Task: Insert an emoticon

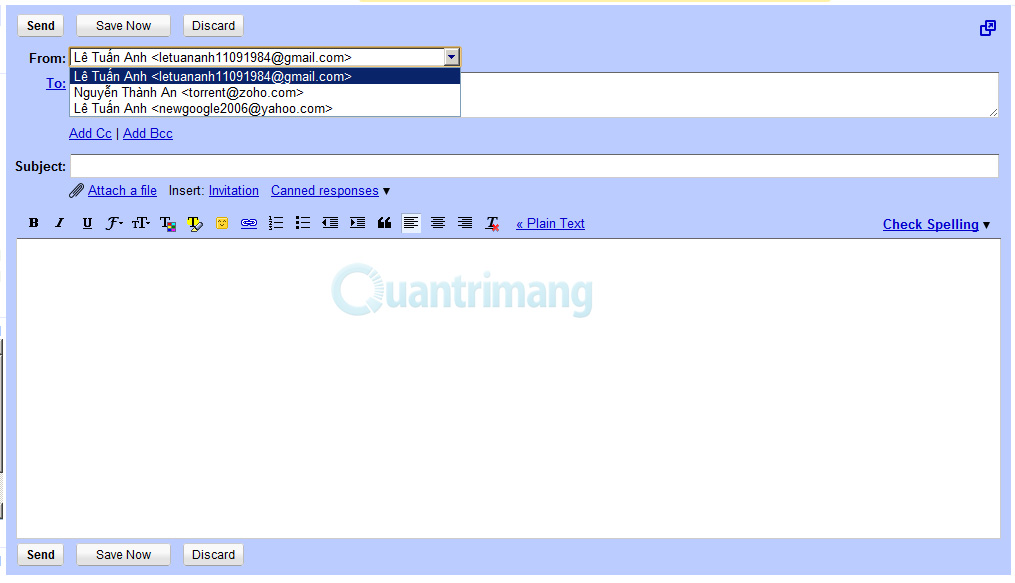Action: 222,223
